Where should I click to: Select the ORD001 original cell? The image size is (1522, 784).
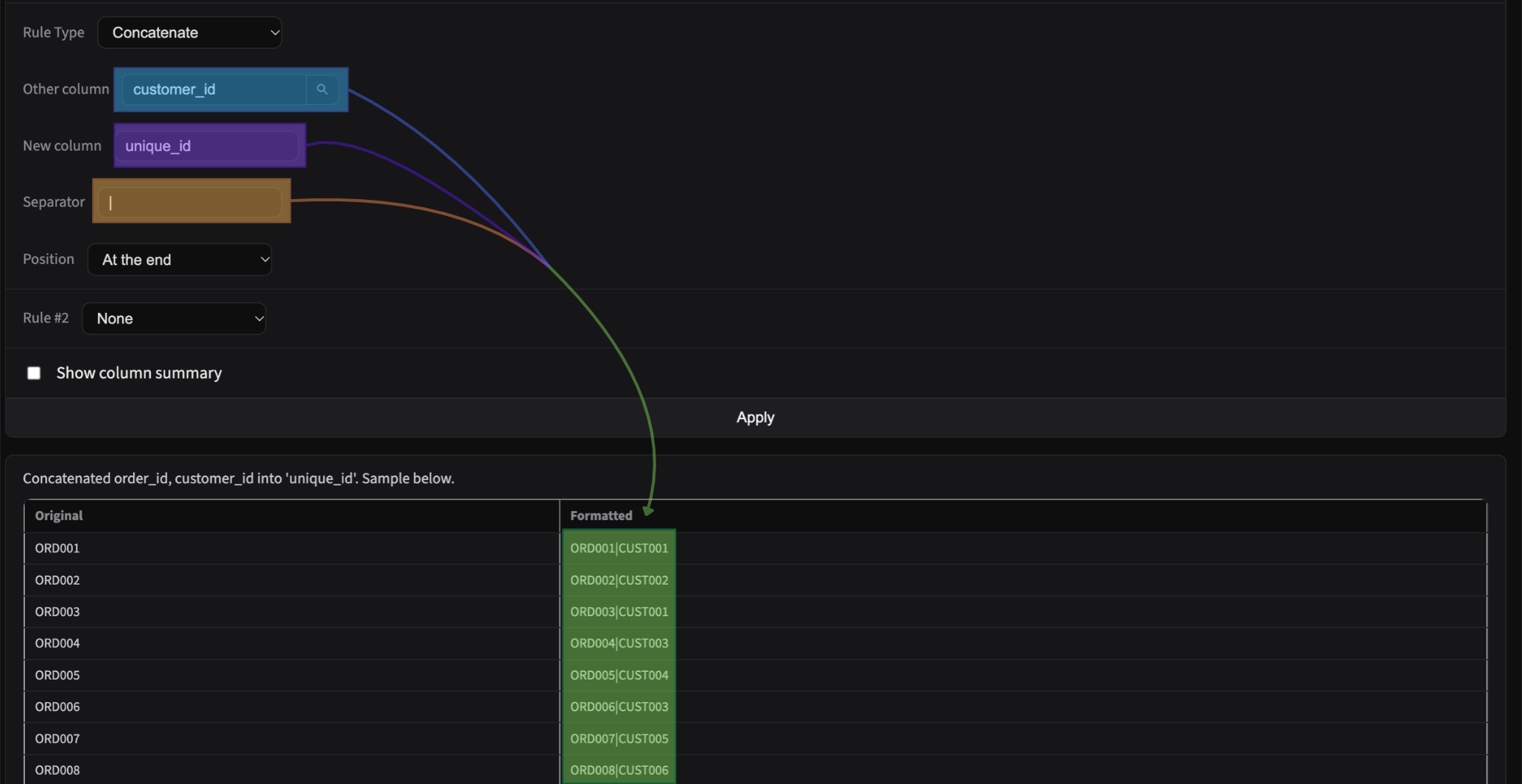[x=291, y=548]
